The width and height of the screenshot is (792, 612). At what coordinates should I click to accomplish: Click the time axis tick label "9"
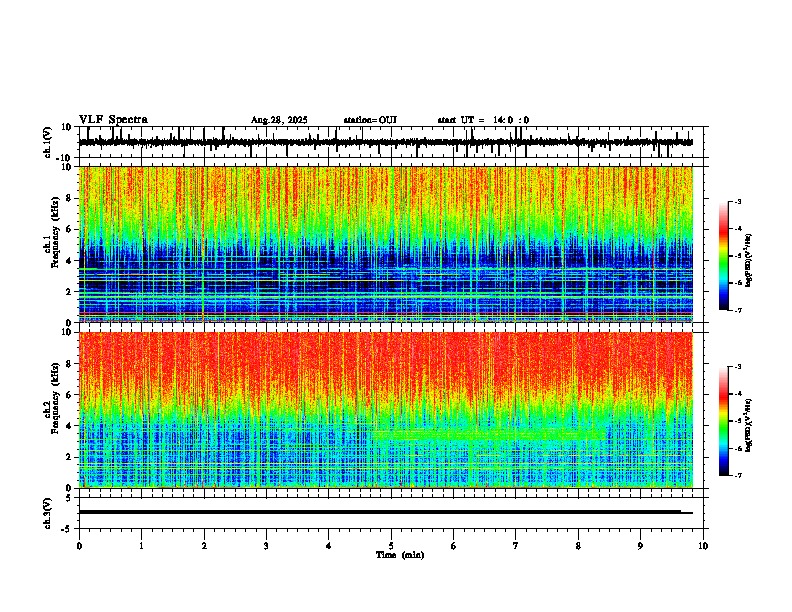(640, 546)
